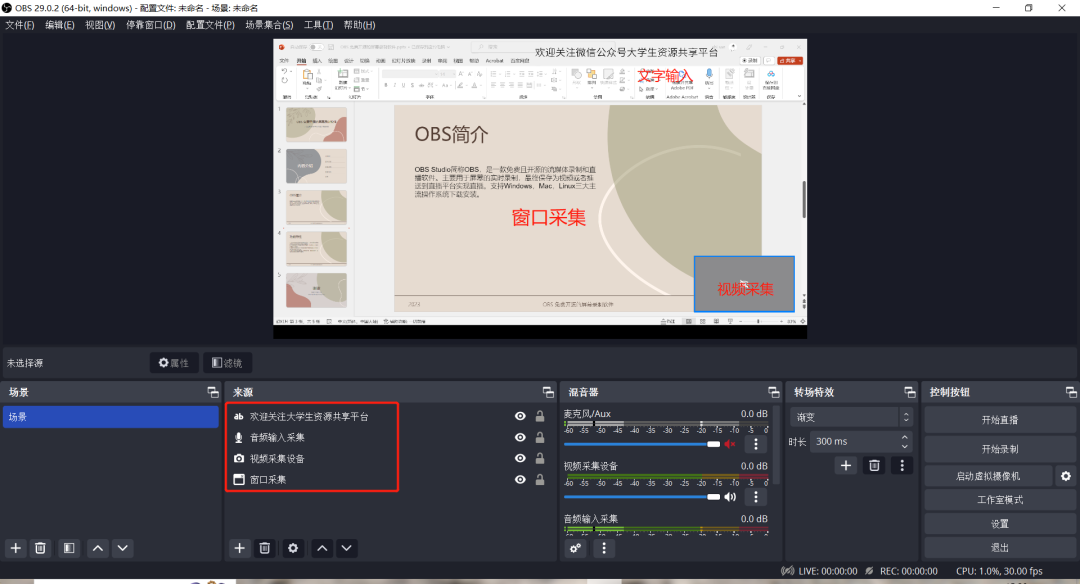Undock the 场景 panel
The image size is (1080, 584).
click(213, 392)
